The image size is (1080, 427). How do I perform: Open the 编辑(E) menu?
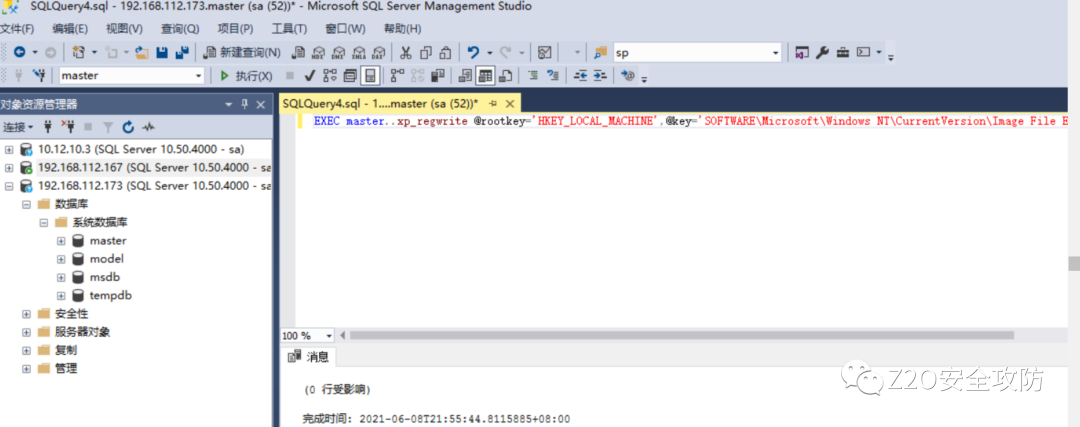coord(70,29)
